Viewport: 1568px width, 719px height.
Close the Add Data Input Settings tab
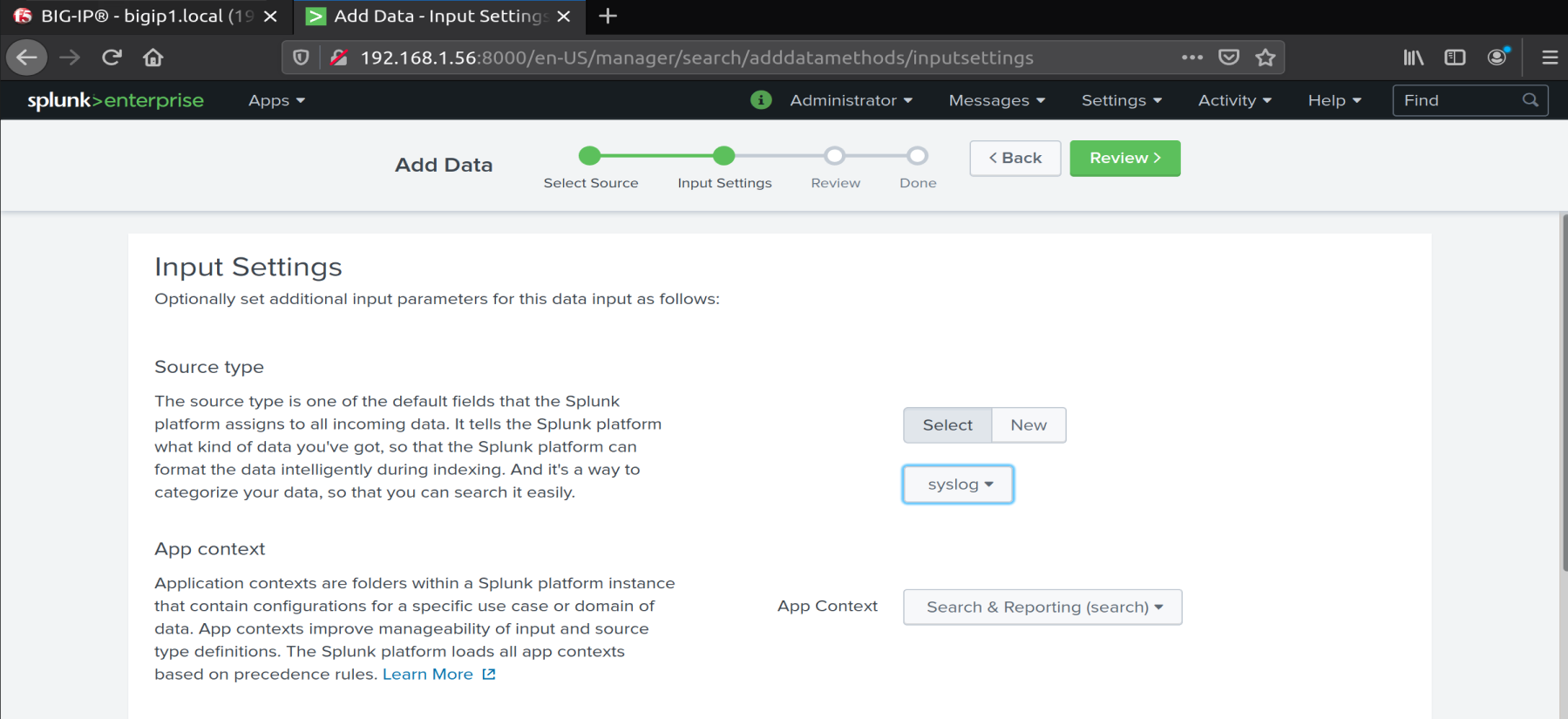click(564, 16)
